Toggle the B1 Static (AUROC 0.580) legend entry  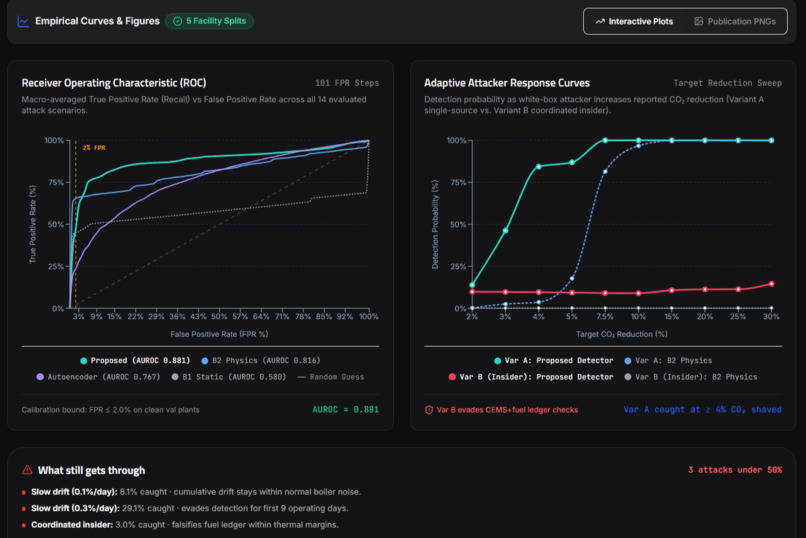point(229,377)
